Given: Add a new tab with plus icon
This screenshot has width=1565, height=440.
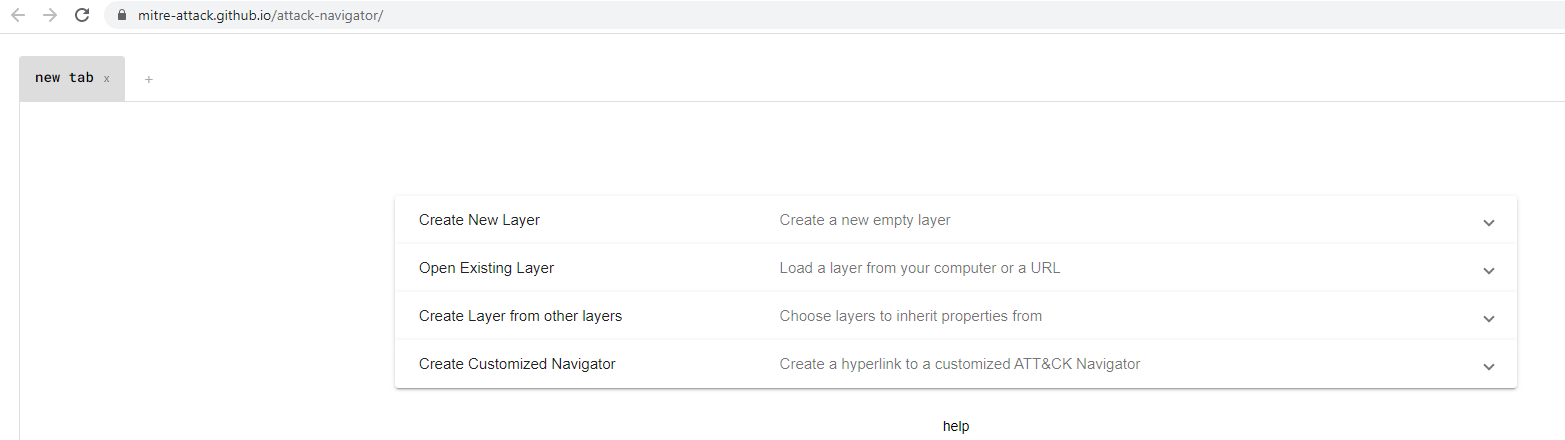Looking at the screenshot, I should coord(149,79).
